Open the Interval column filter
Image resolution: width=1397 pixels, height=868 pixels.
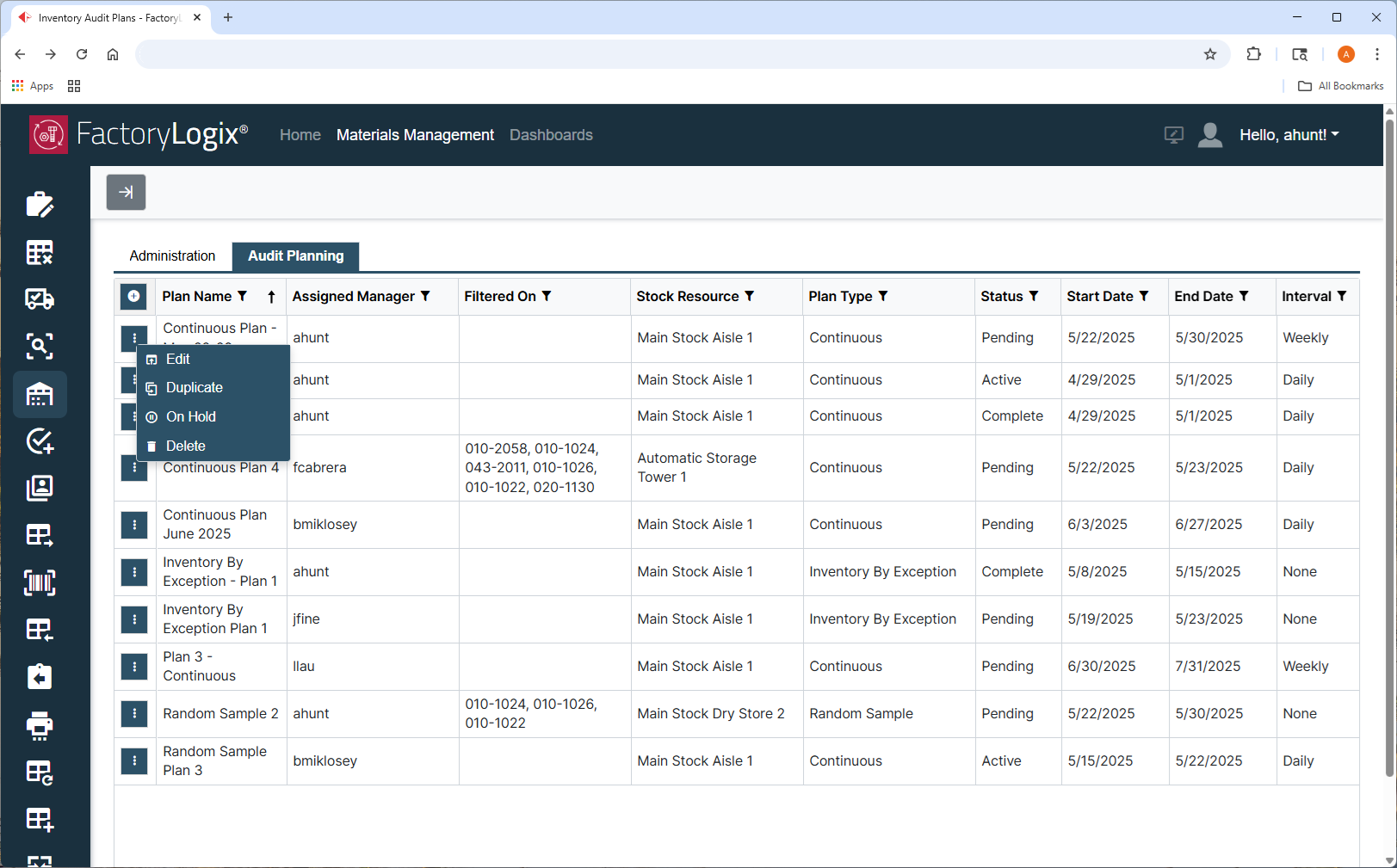pyautogui.click(x=1342, y=296)
